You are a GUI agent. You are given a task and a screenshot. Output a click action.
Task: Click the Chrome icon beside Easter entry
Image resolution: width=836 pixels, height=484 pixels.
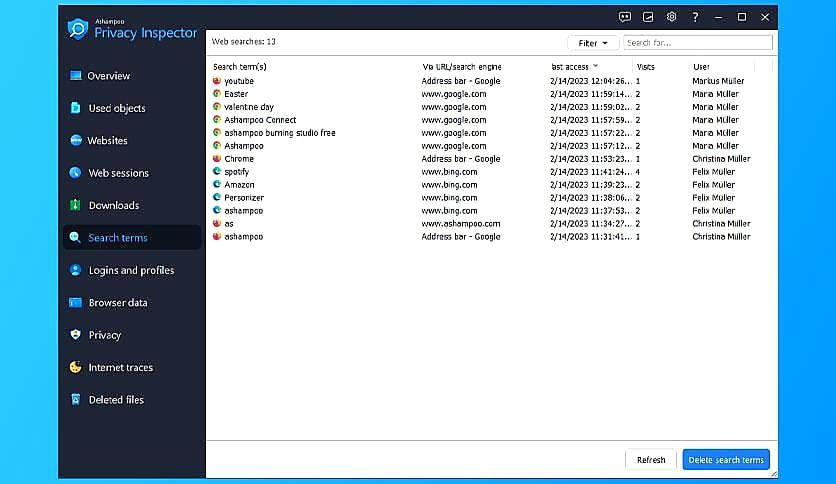point(216,94)
